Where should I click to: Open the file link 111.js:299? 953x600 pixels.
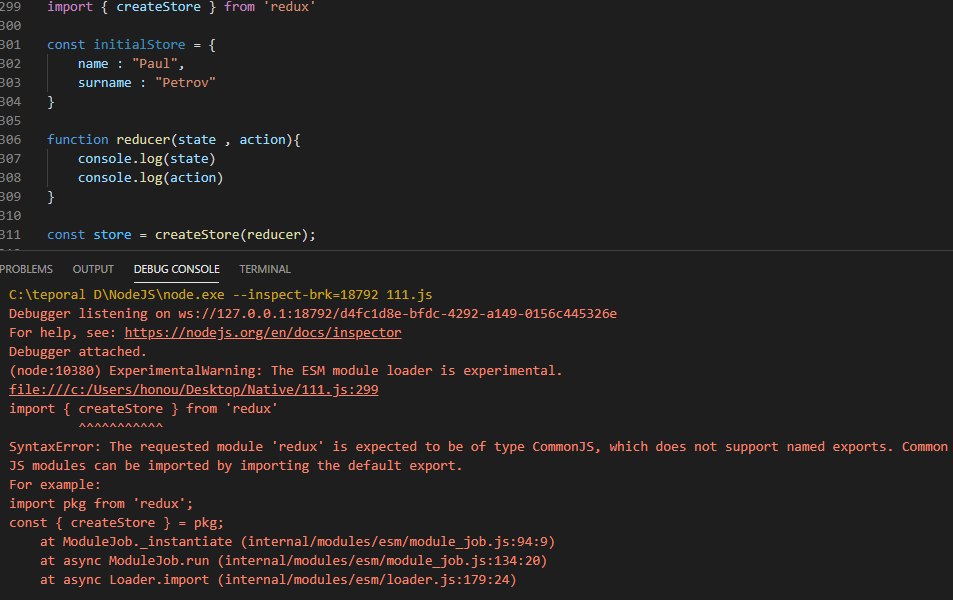(x=193, y=390)
